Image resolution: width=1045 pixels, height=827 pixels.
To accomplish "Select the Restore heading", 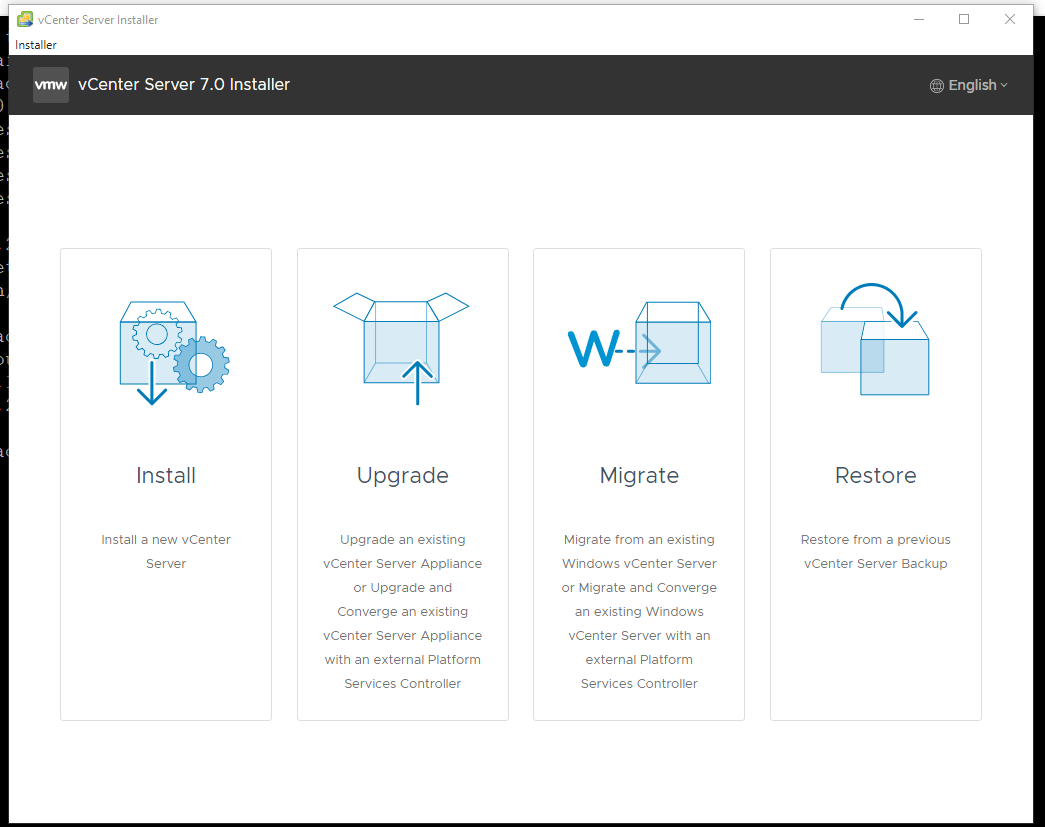I will coord(876,475).
